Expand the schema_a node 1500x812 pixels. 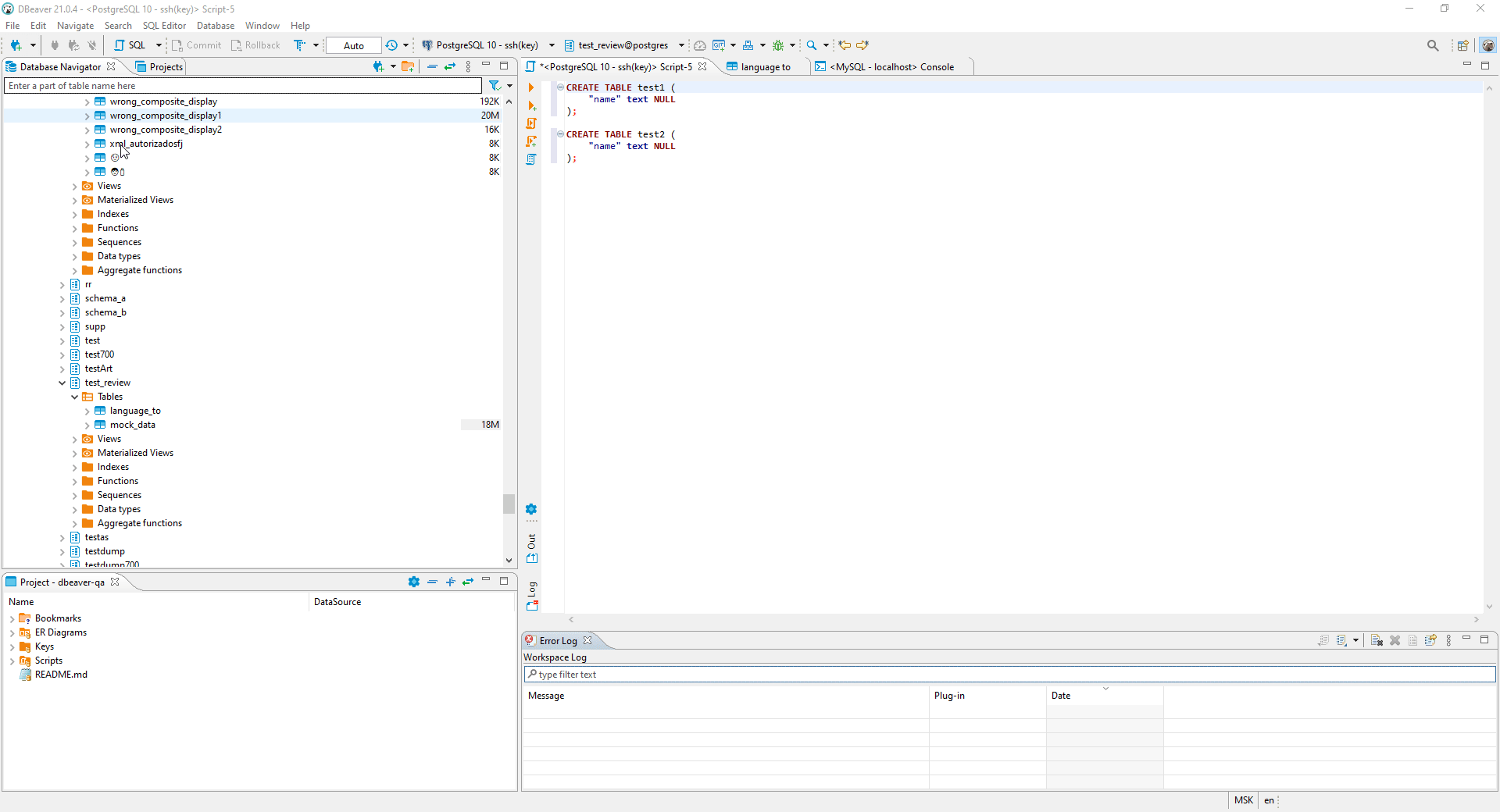pos(62,298)
